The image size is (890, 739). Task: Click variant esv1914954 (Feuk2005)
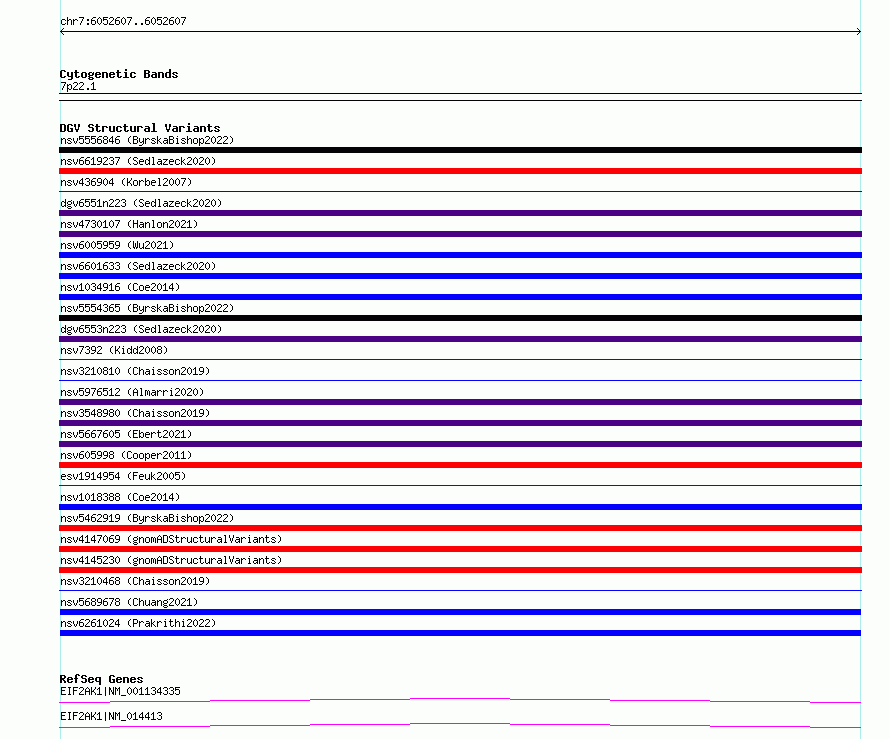tap(123, 476)
